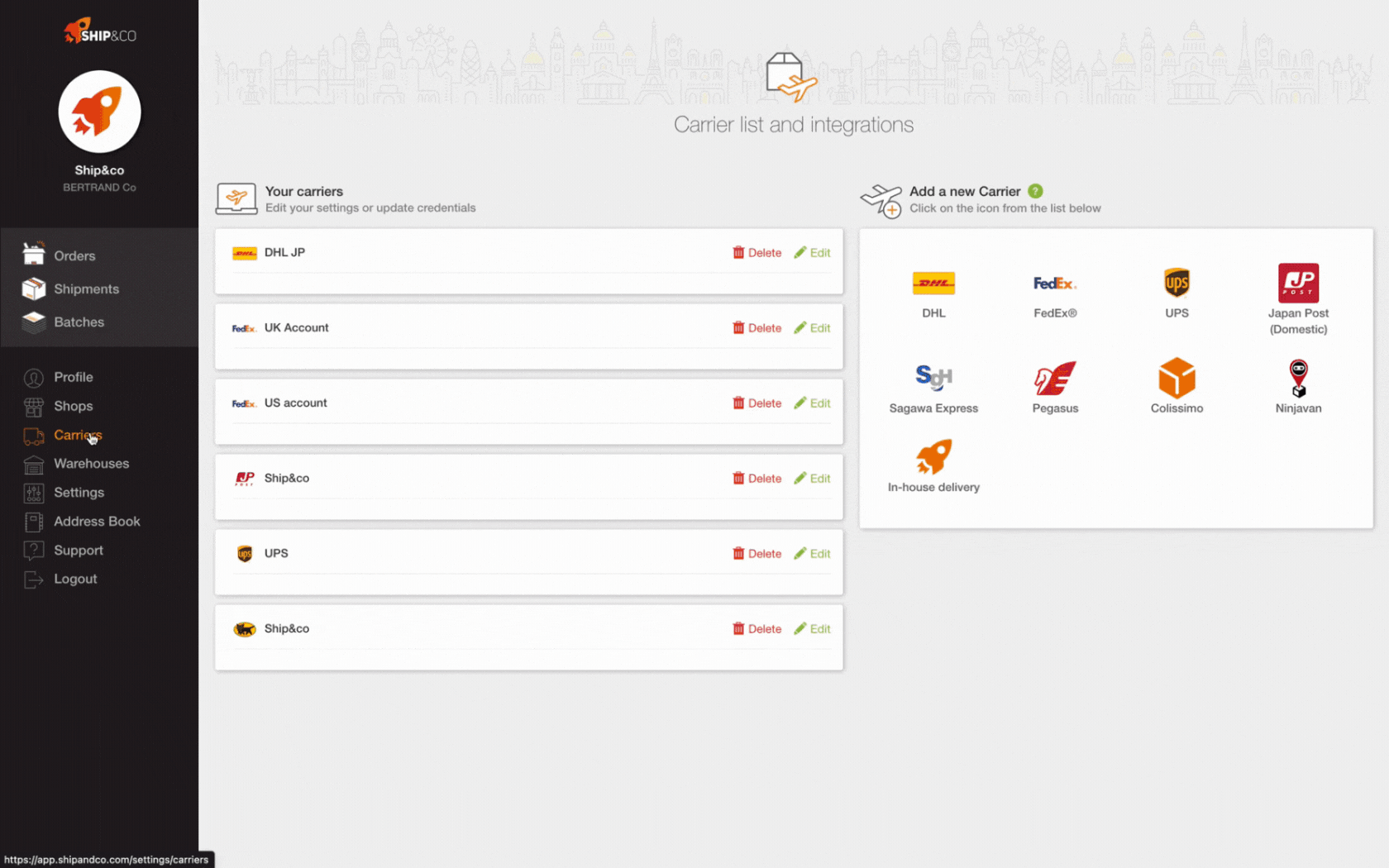The width and height of the screenshot is (1389, 868).
Task: Click the Shops storefront icon
Action: (34, 407)
